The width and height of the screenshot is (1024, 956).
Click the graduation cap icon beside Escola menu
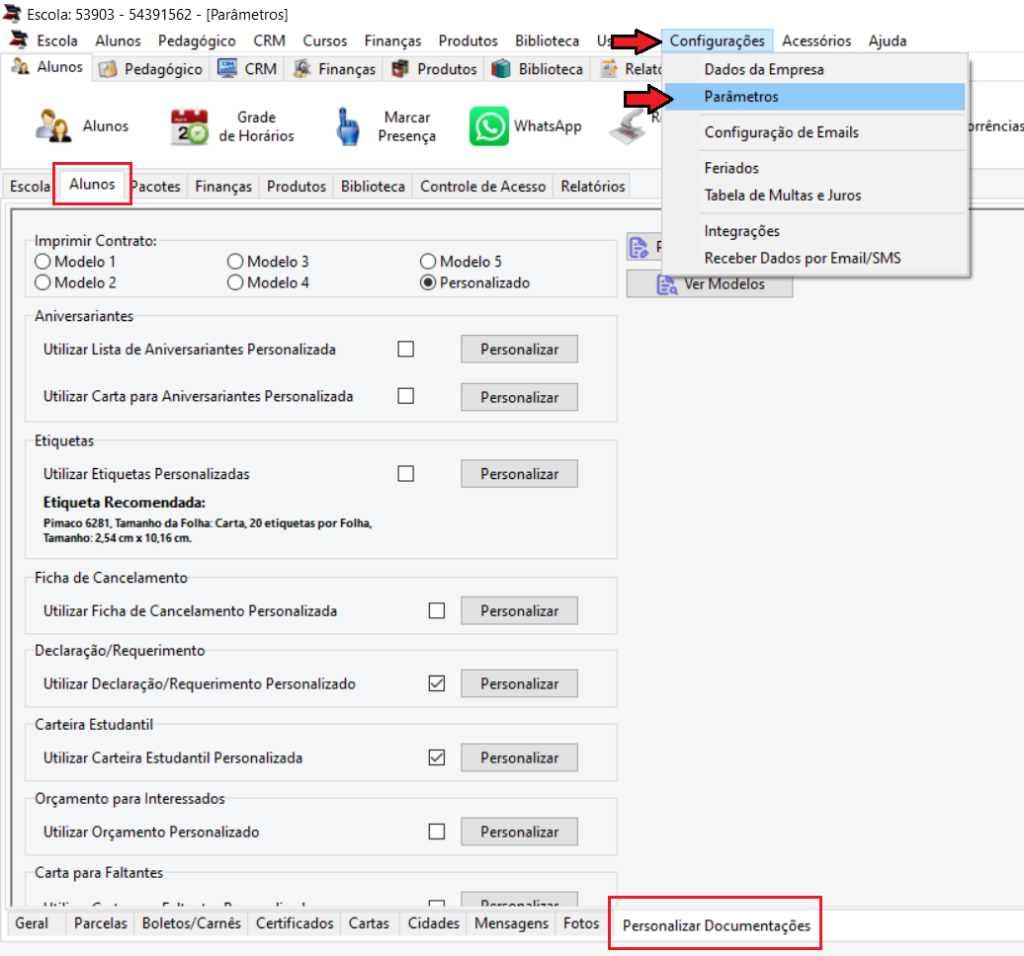20,39
